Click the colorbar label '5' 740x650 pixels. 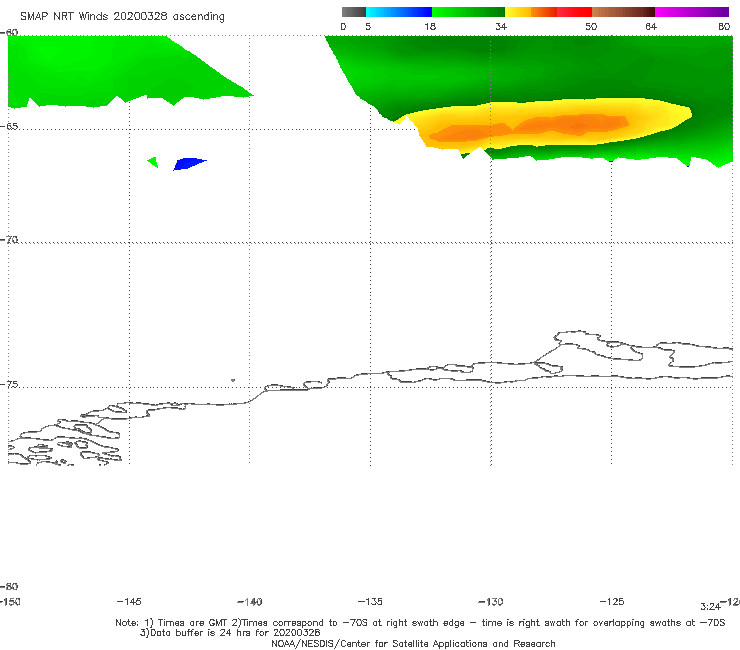coord(368,26)
